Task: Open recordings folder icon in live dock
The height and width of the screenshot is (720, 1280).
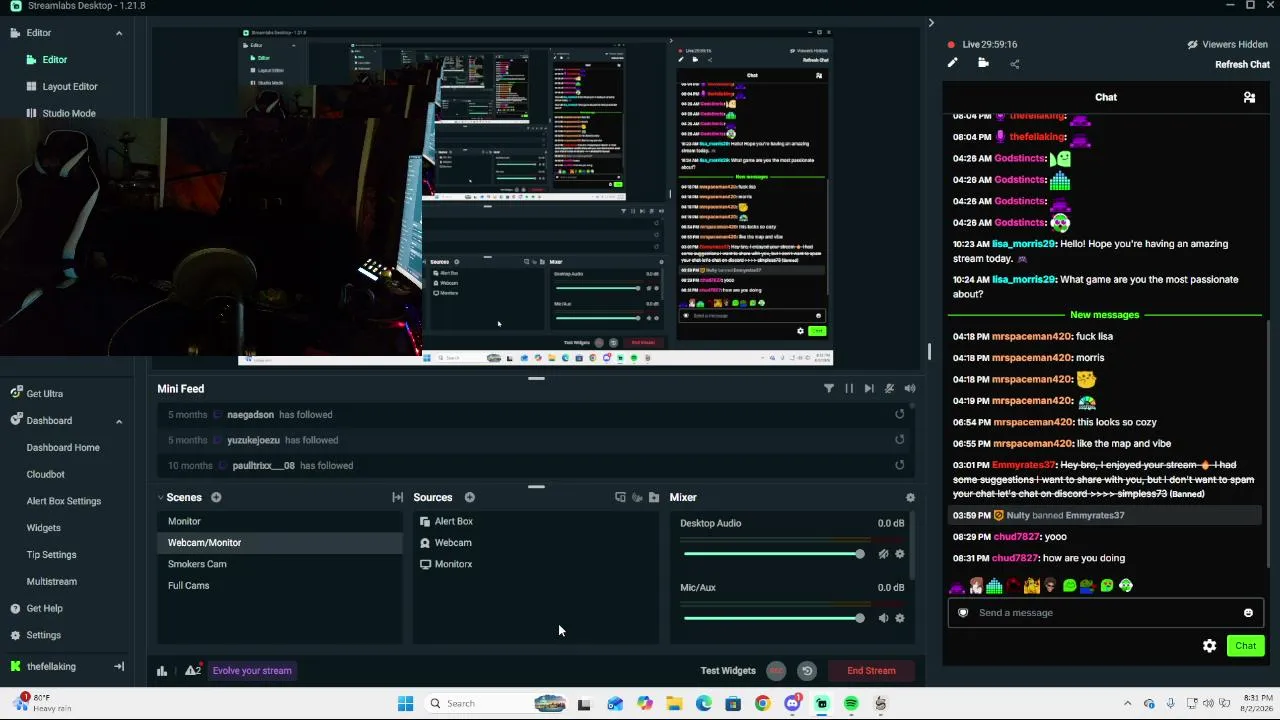Action: [x=983, y=63]
